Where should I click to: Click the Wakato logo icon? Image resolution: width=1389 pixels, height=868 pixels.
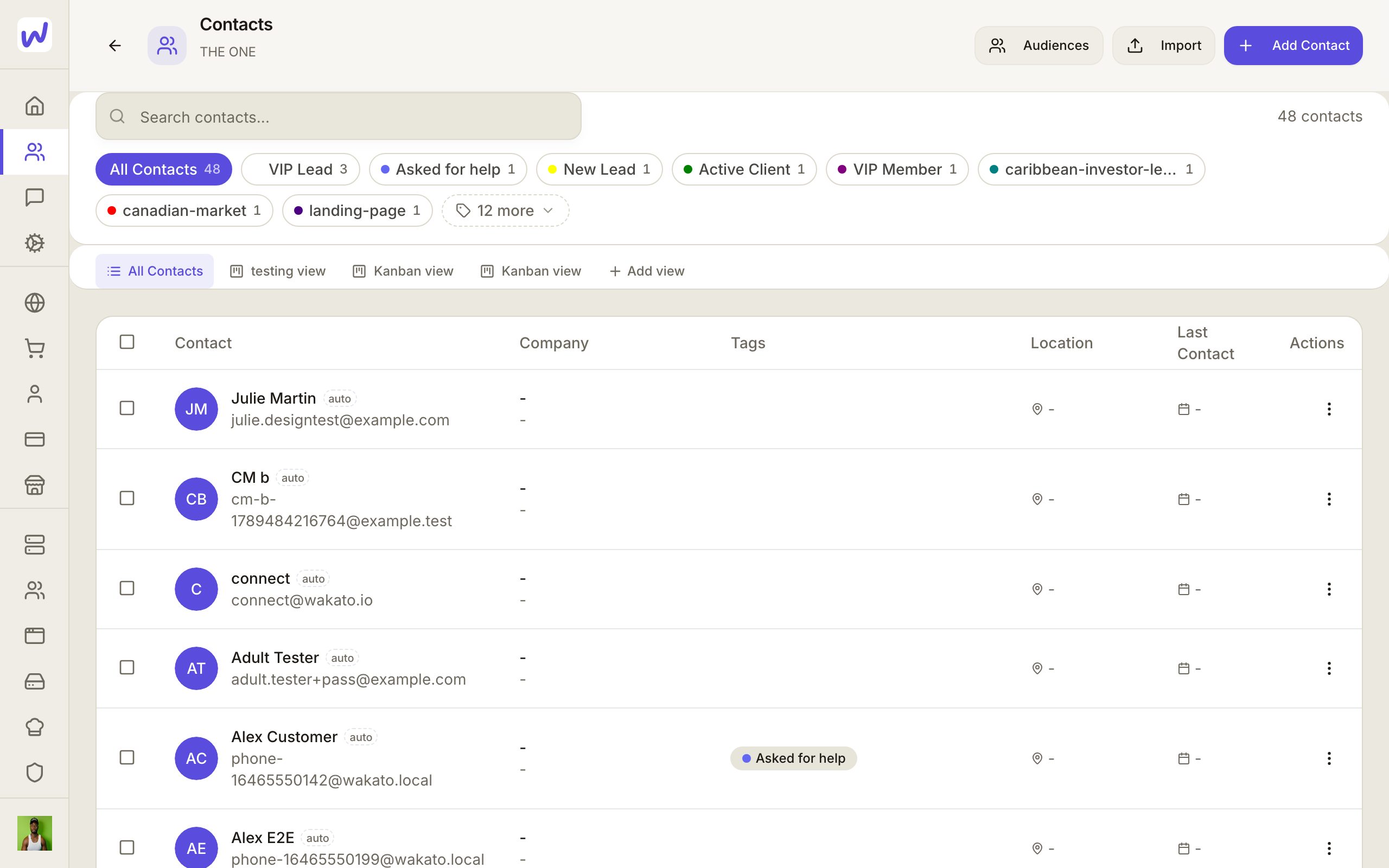coord(34,34)
